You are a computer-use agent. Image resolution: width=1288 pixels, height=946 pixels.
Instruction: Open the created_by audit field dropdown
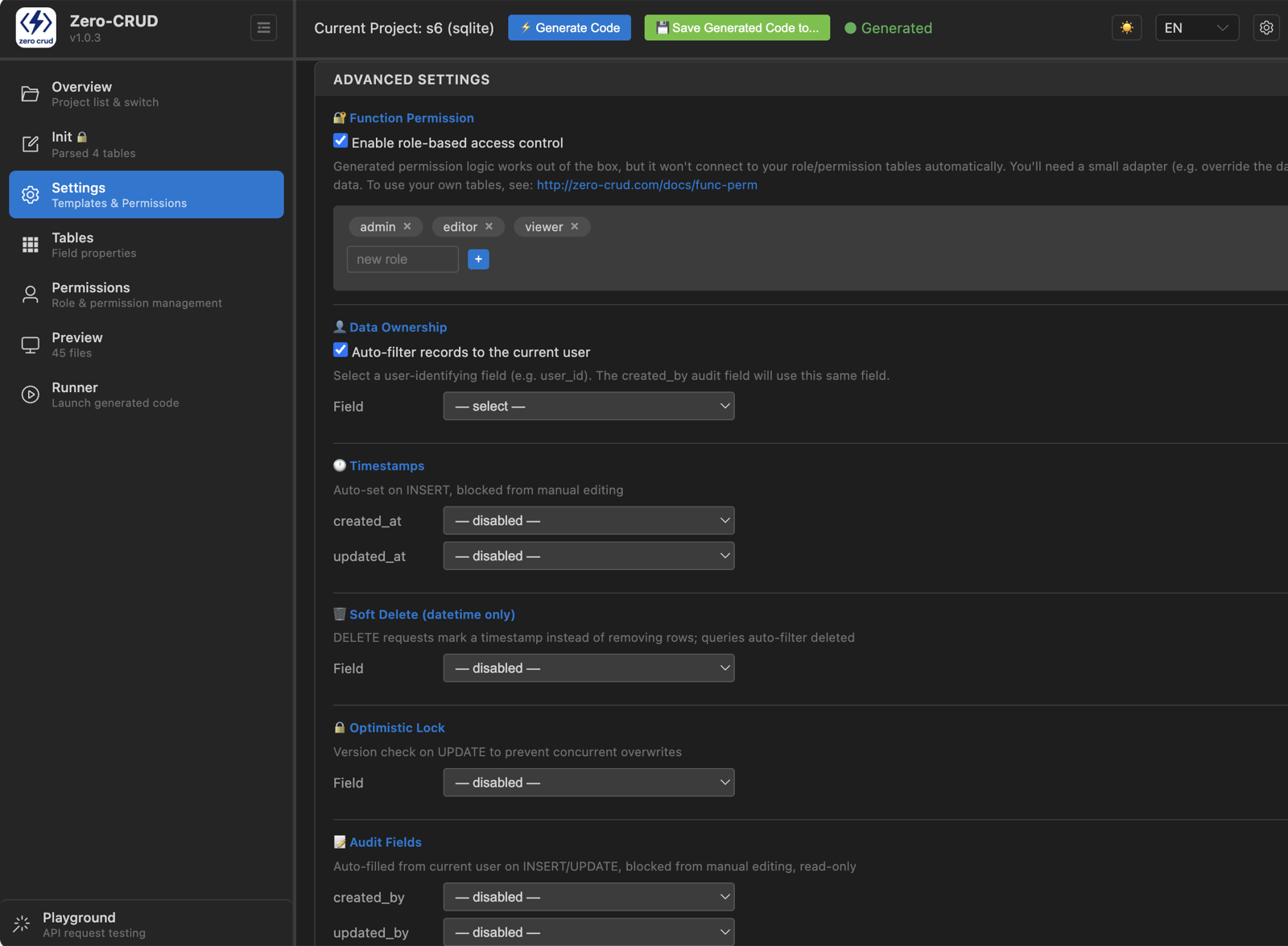588,897
